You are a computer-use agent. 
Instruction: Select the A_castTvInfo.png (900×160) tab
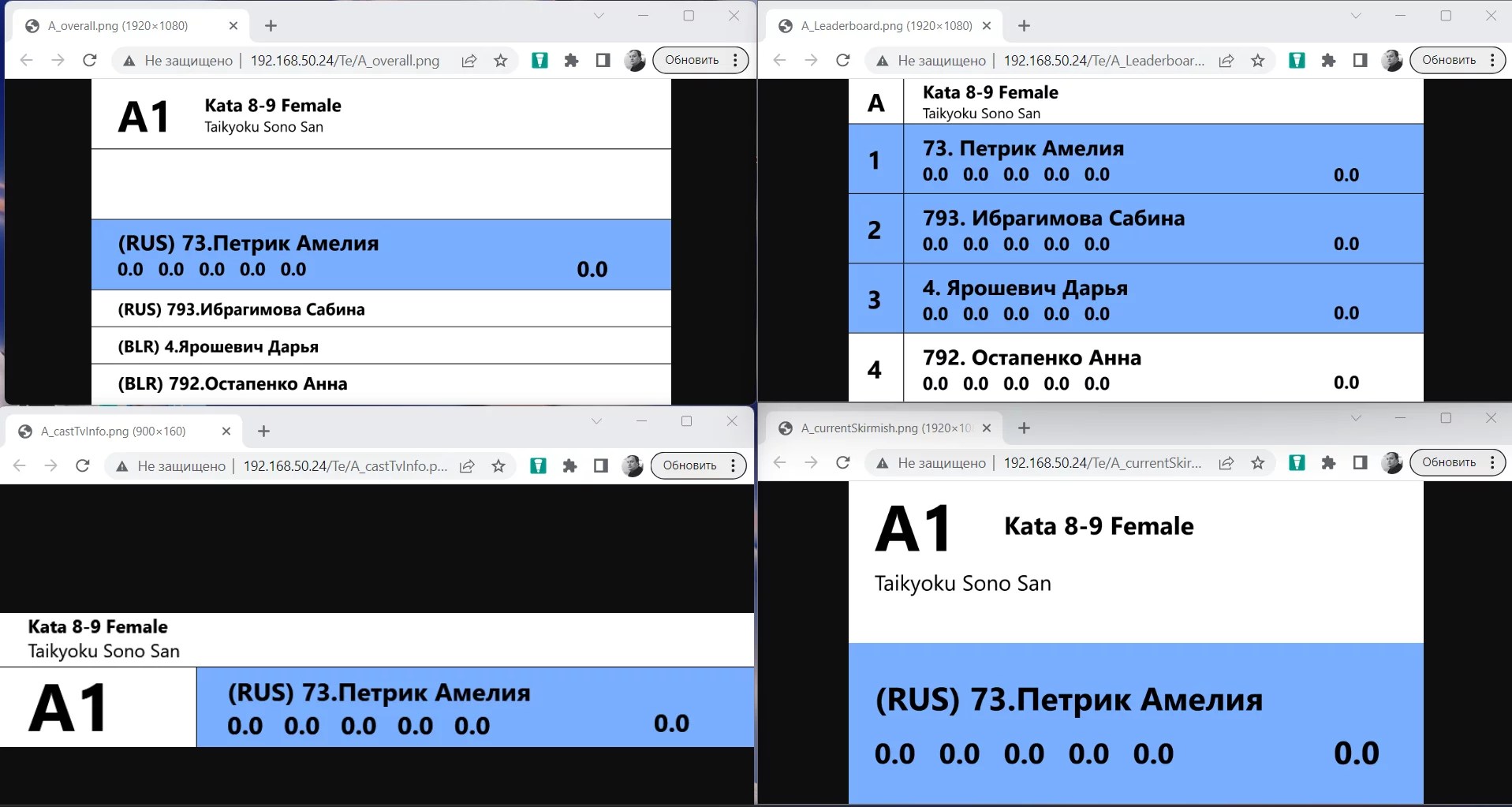click(x=125, y=432)
